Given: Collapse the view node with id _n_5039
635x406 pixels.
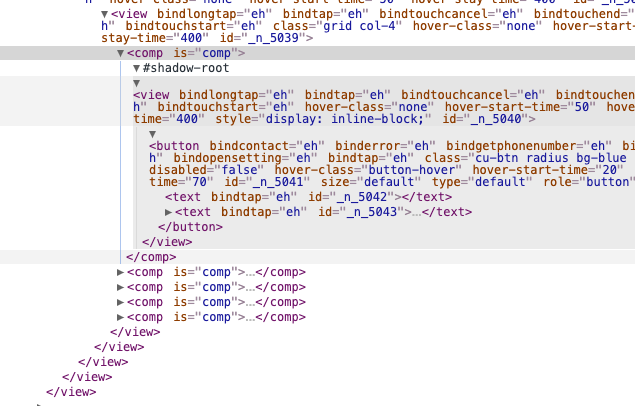Looking at the screenshot, I should click(x=104, y=15).
